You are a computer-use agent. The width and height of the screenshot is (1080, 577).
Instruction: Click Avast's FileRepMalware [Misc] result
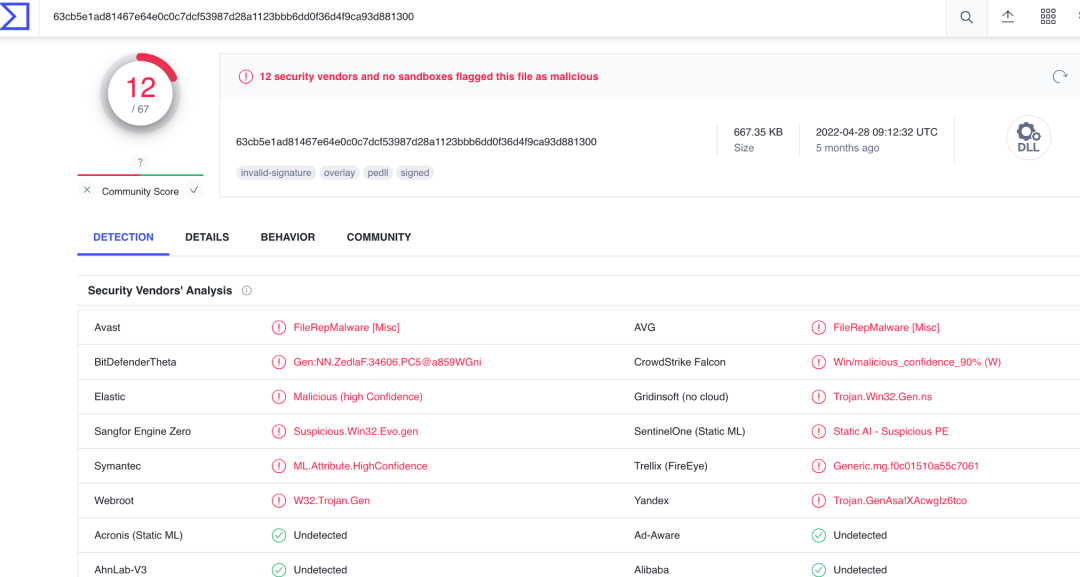[x=346, y=328]
